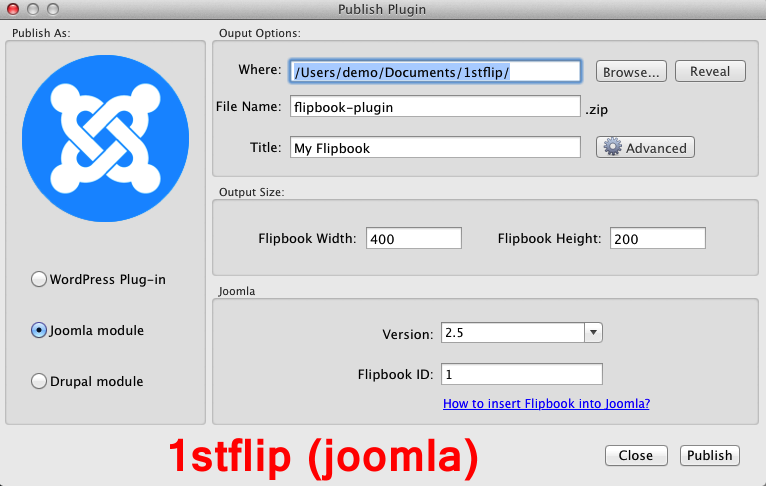Expand the Joomla Version dropdown

click(592, 333)
